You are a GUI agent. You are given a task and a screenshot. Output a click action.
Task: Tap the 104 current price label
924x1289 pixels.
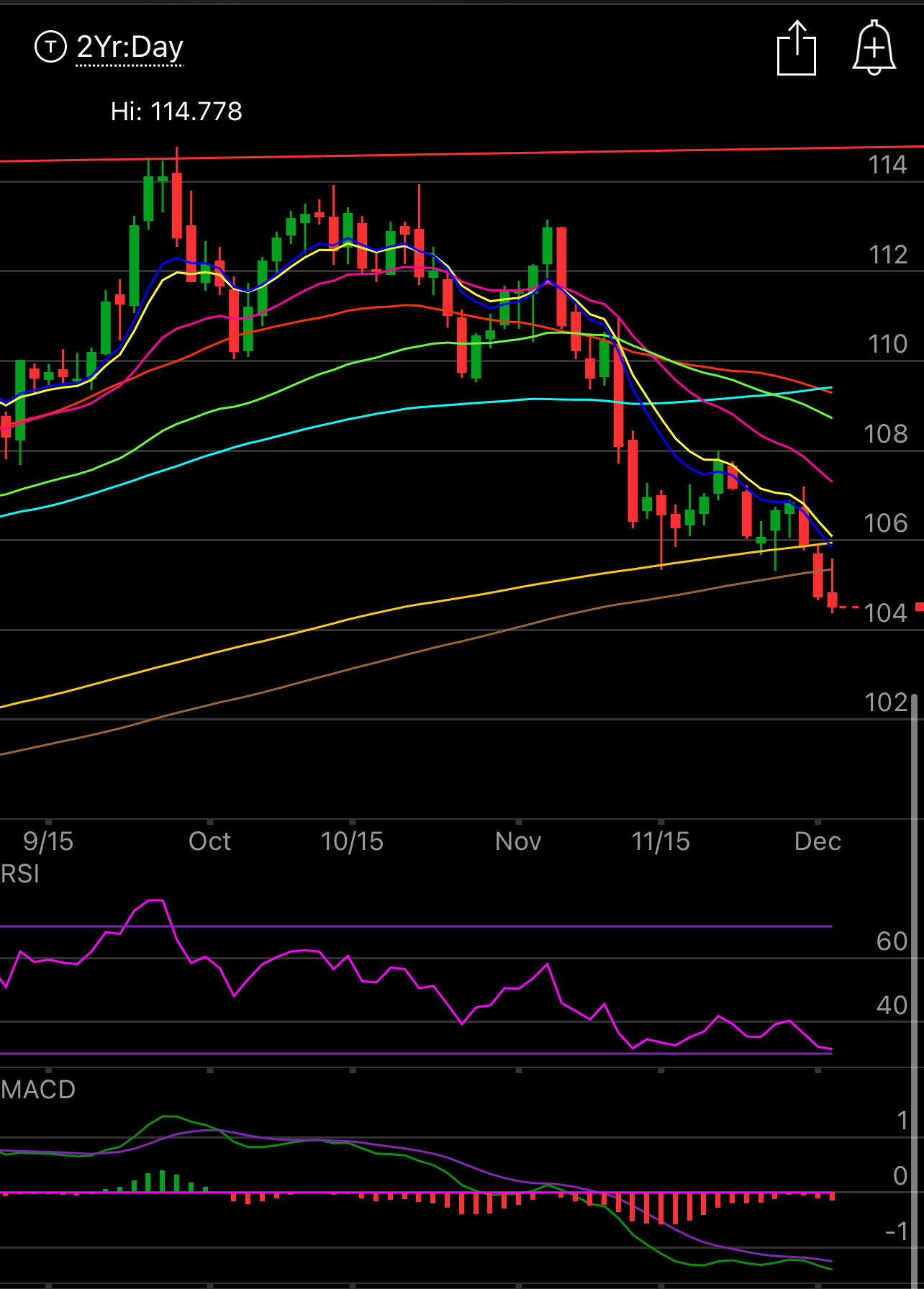coord(886,613)
